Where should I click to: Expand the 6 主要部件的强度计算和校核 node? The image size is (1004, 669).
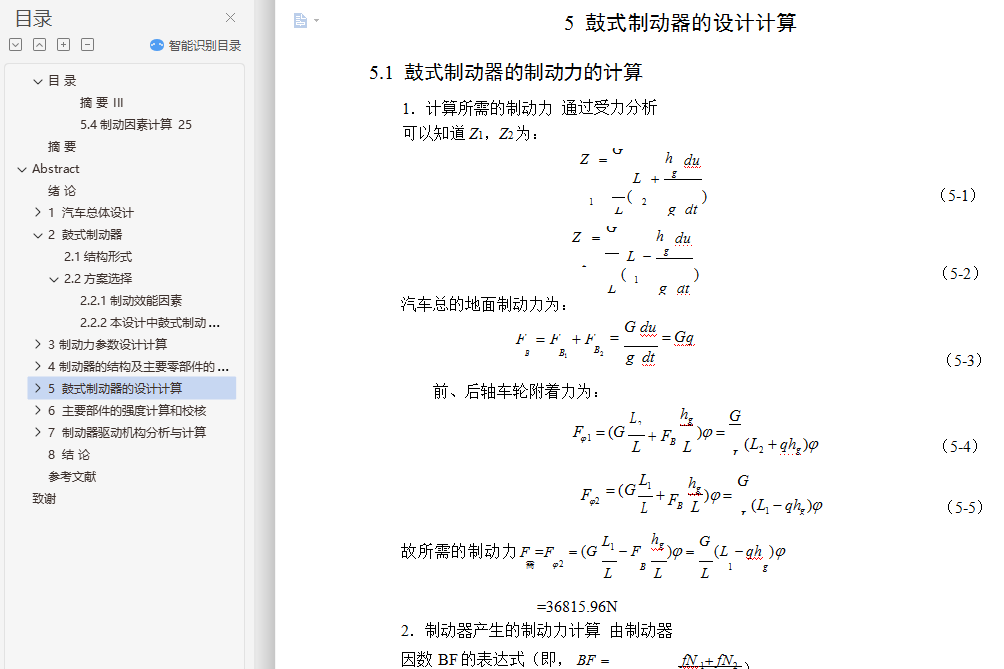(38, 410)
